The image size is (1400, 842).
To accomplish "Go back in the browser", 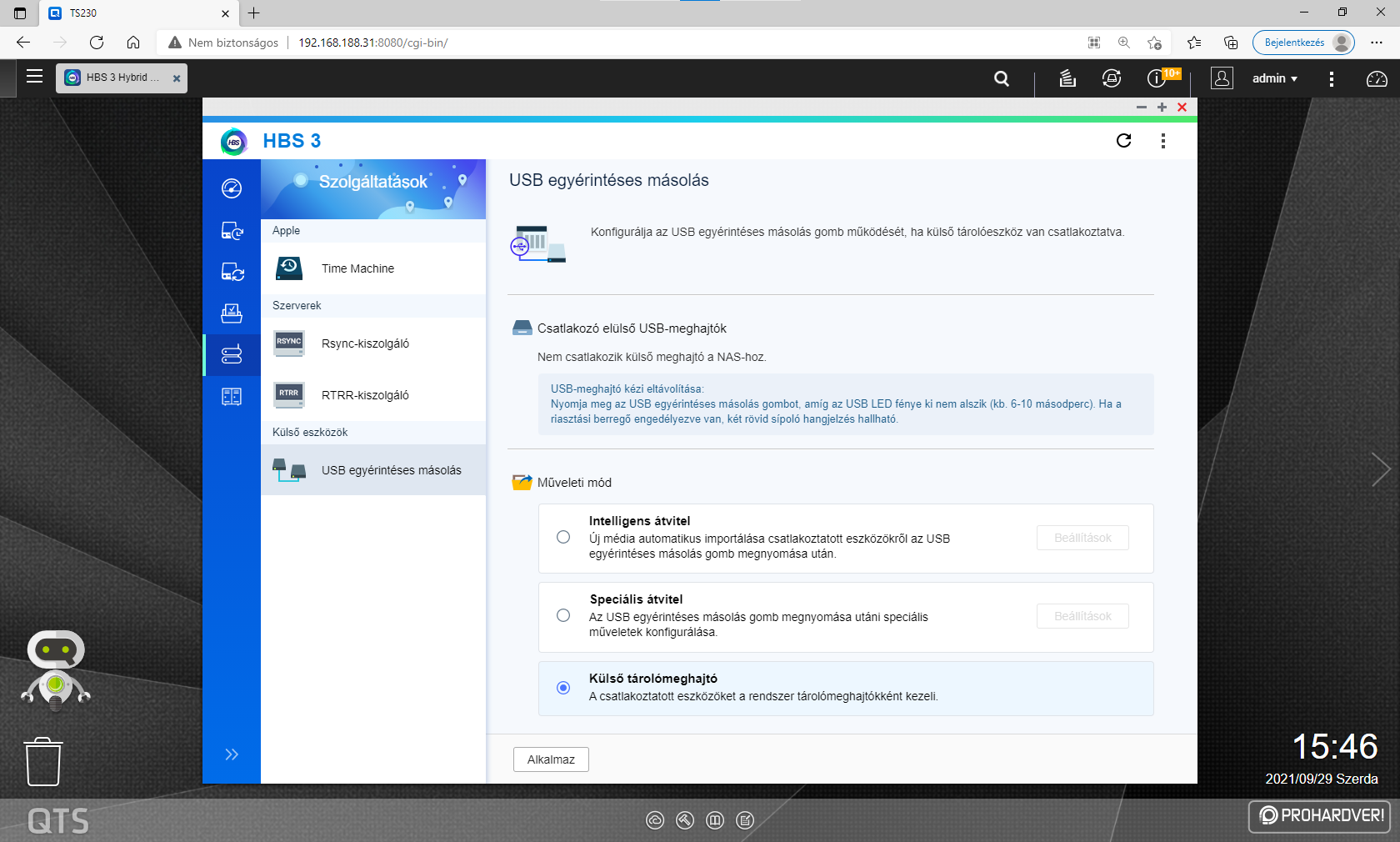I will click(x=23, y=43).
